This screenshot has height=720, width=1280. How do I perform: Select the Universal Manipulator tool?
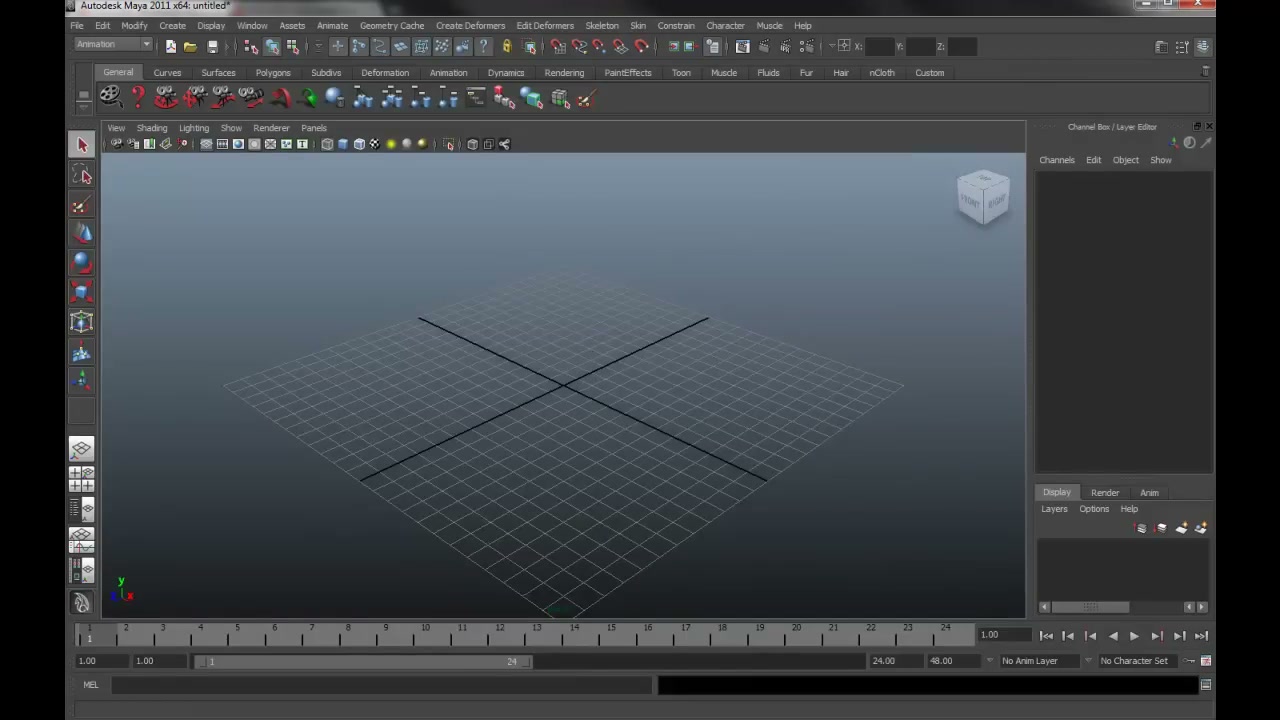pos(82,322)
